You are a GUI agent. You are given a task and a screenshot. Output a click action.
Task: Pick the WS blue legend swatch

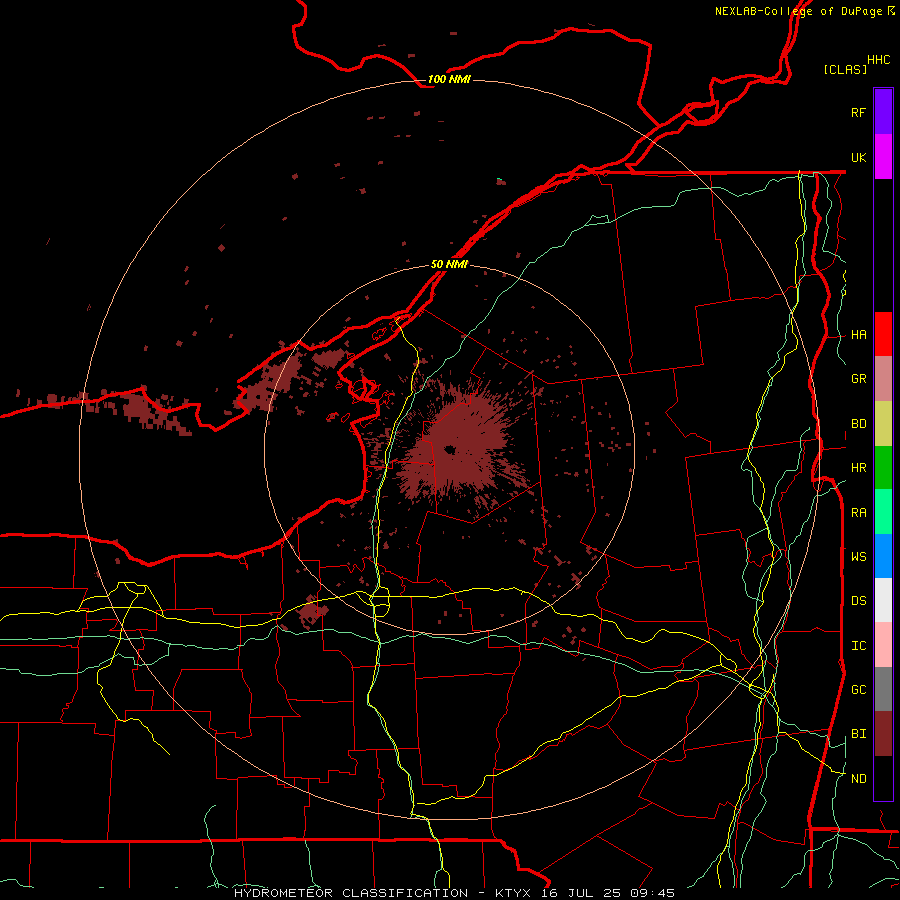point(883,556)
